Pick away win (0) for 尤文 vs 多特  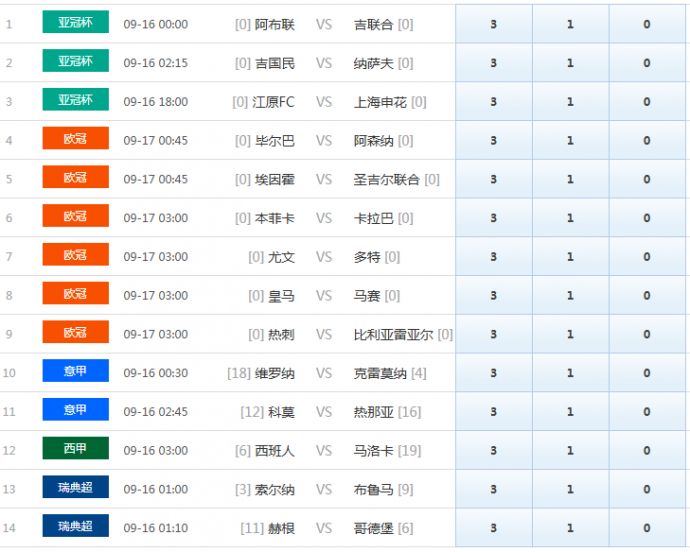tap(647, 257)
